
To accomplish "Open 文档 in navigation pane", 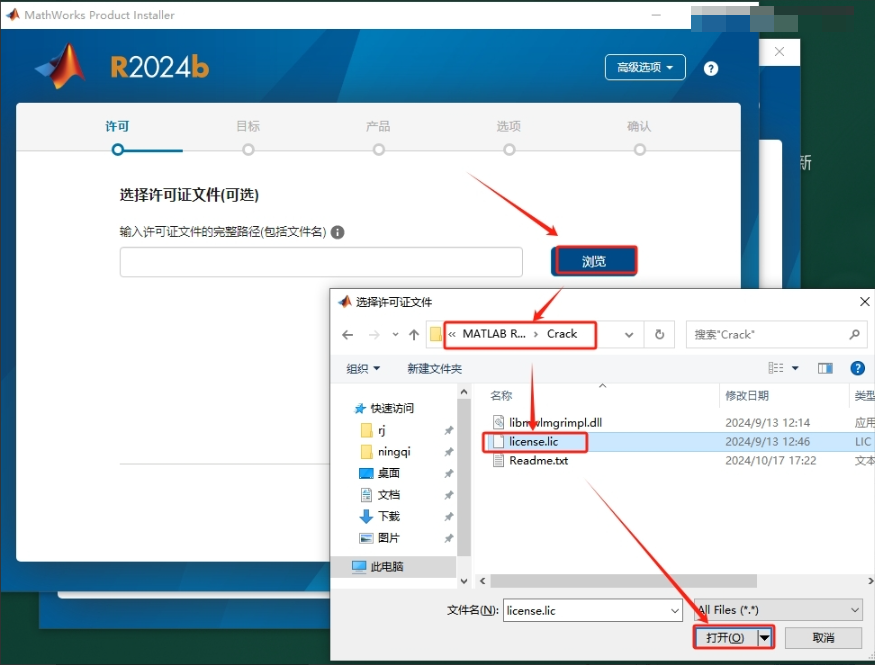I will tap(388, 495).
